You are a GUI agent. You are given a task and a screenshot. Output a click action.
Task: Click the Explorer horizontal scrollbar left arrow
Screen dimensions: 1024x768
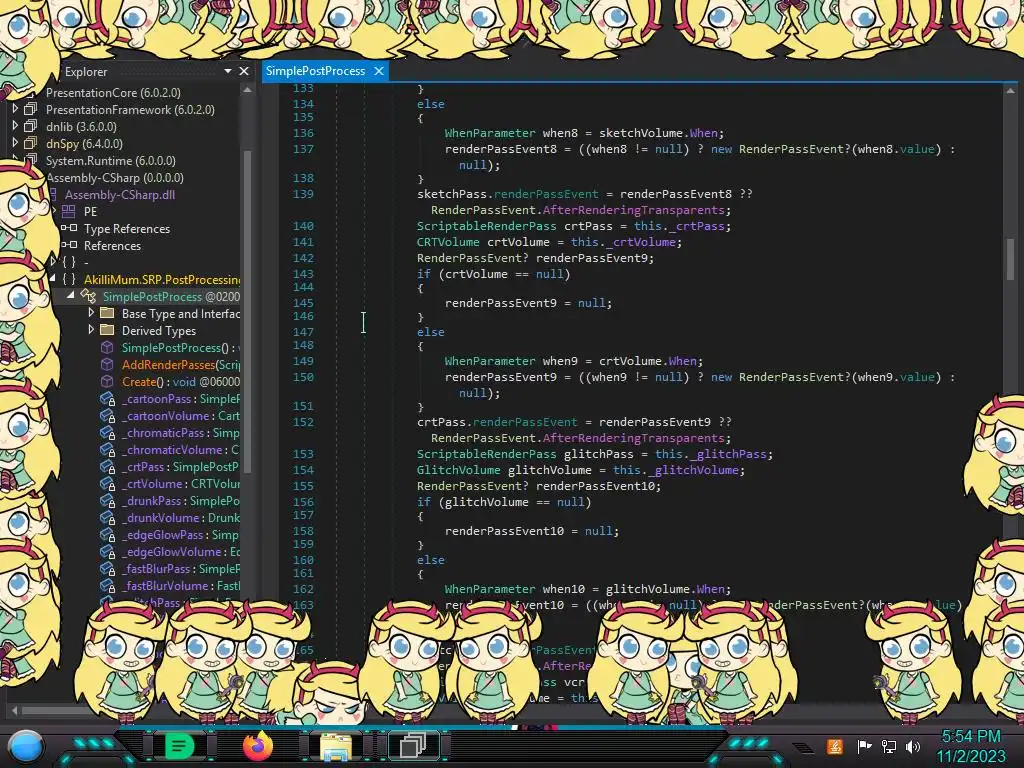14,710
